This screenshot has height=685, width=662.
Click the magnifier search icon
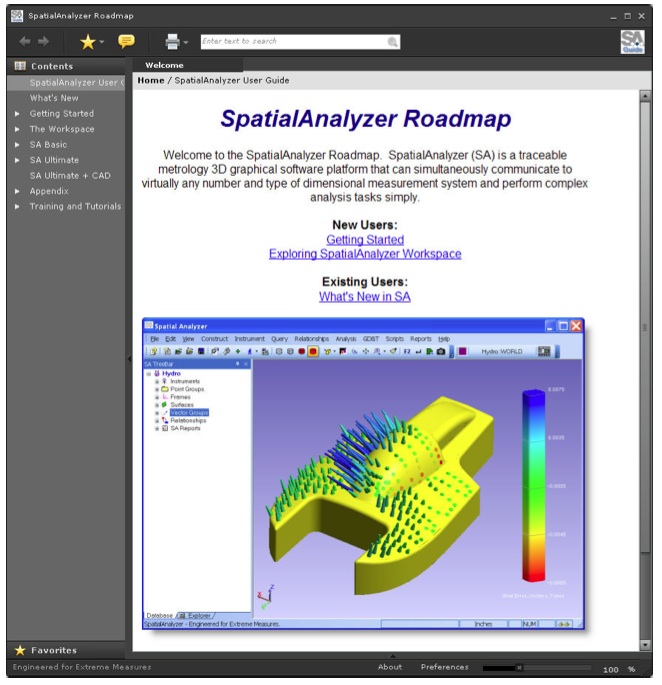click(392, 42)
